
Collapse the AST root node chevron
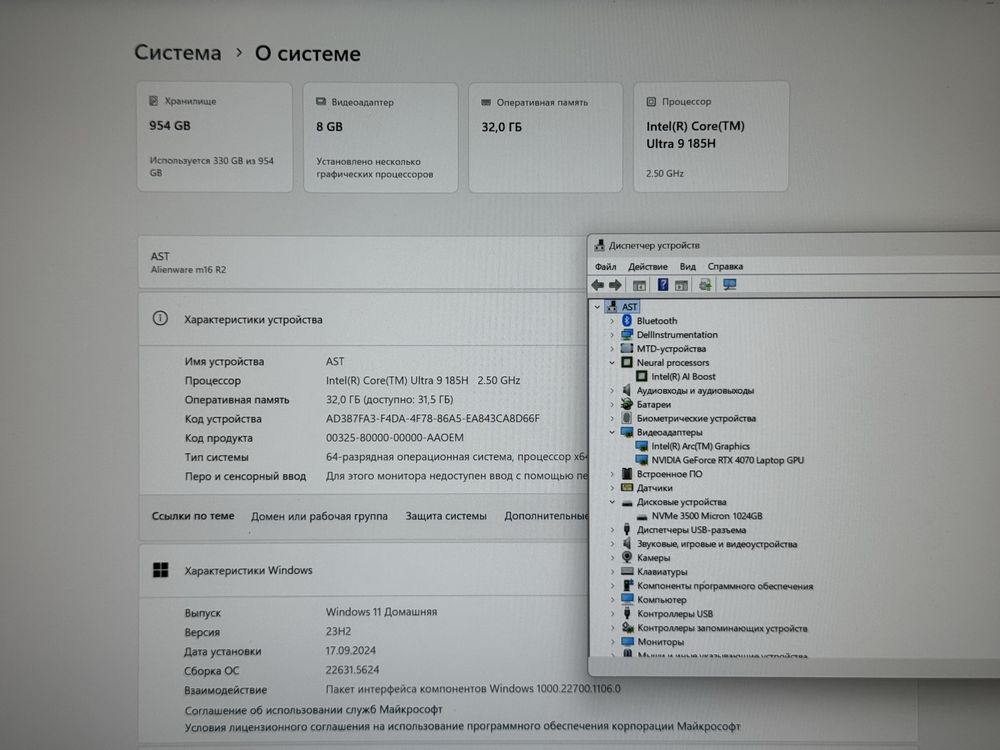(598, 307)
